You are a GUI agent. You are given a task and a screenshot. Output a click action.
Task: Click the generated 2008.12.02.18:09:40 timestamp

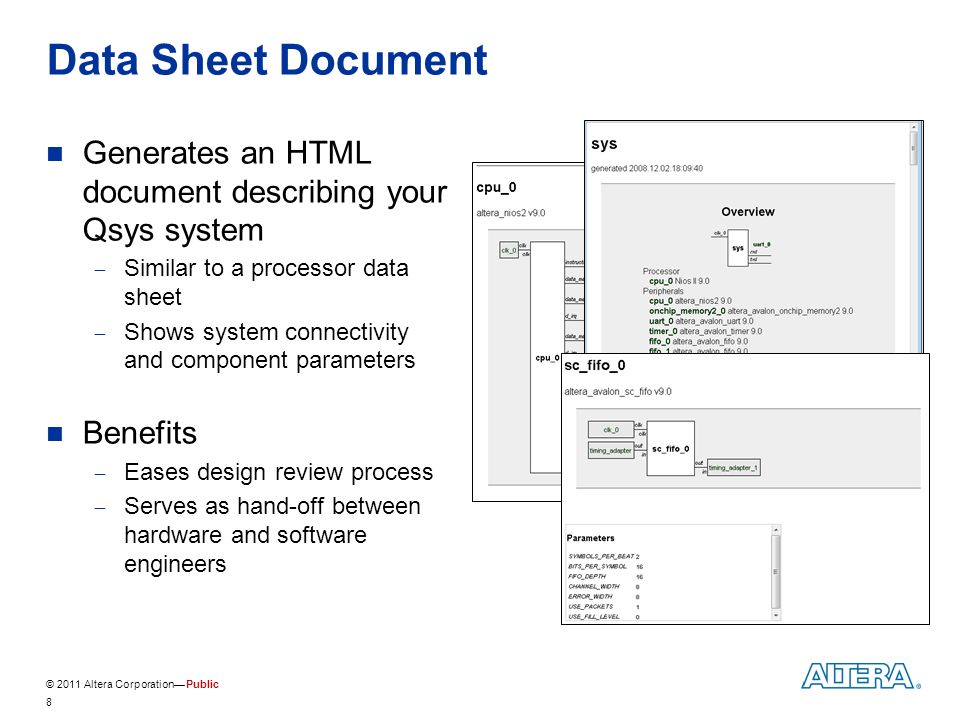(x=647, y=168)
